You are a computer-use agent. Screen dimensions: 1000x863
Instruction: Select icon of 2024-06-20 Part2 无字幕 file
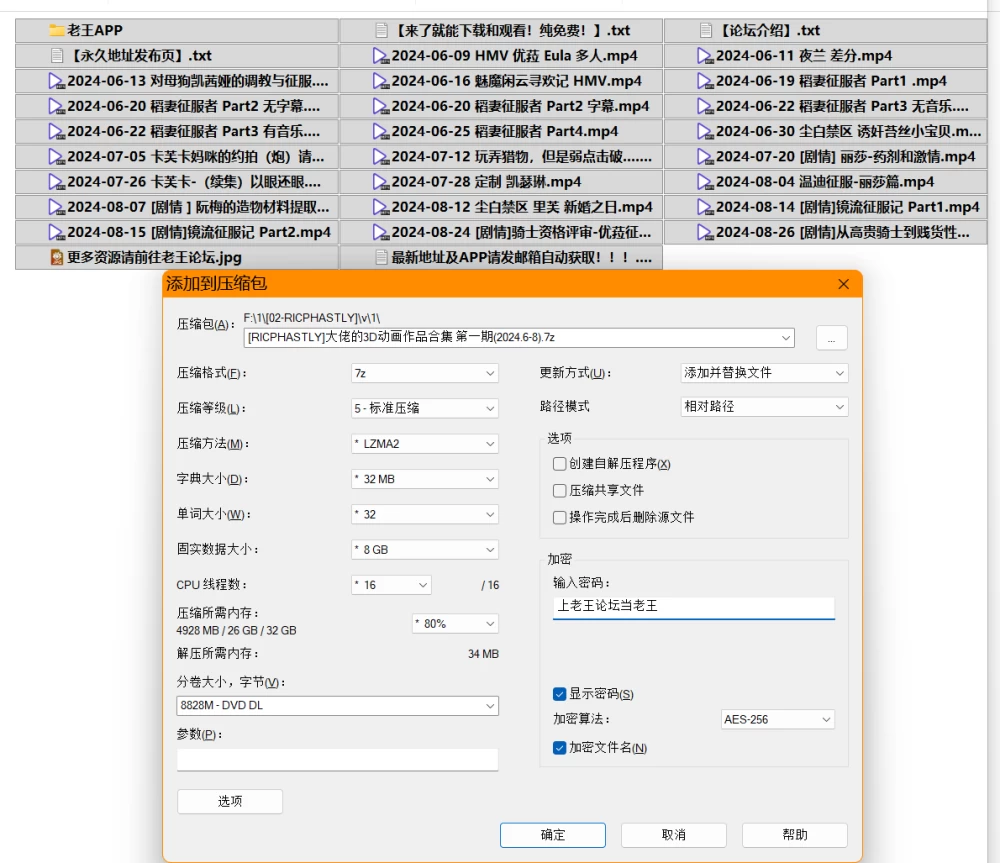[x=57, y=106]
